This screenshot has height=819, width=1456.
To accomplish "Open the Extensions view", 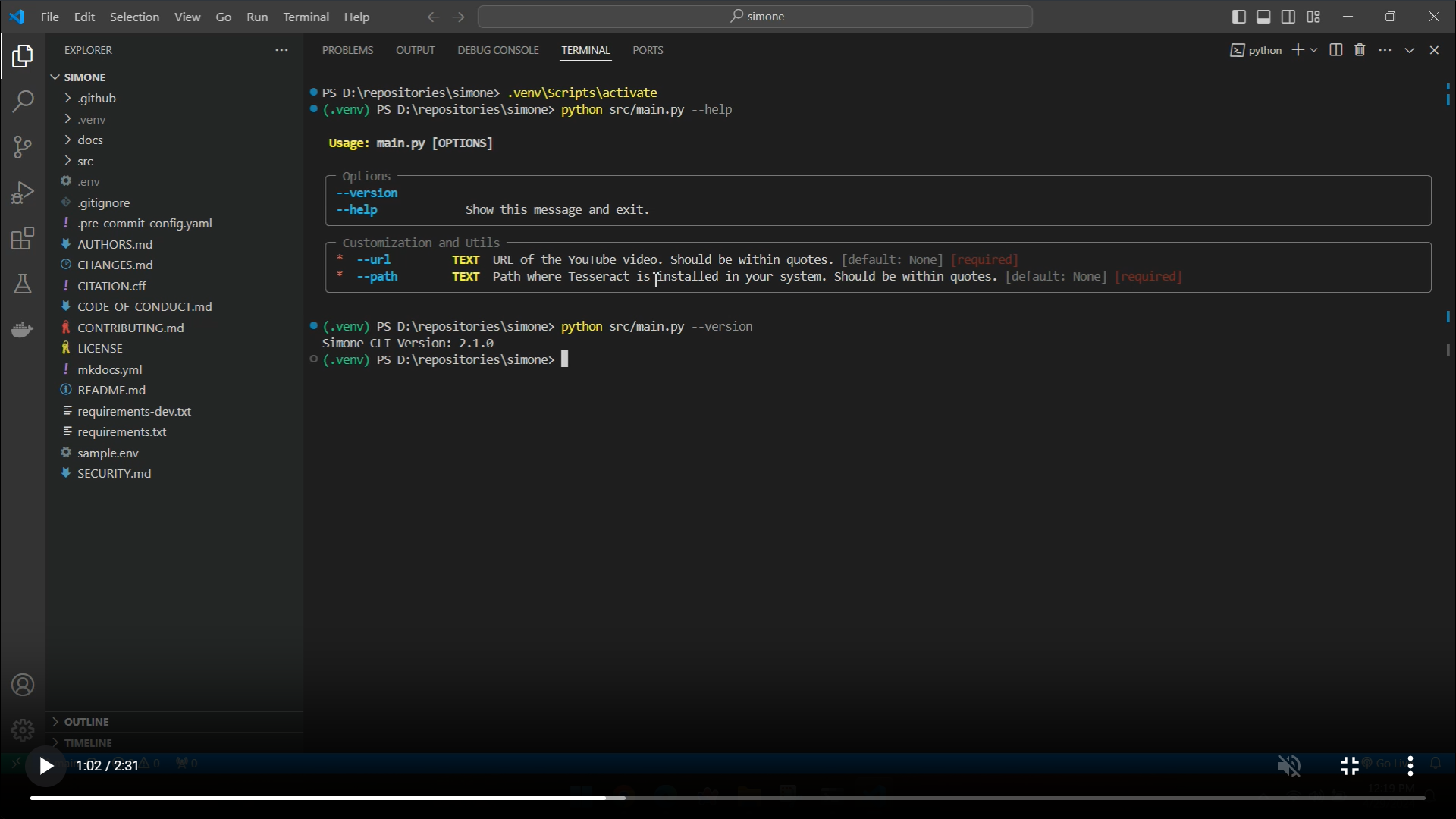I will pos(23,239).
